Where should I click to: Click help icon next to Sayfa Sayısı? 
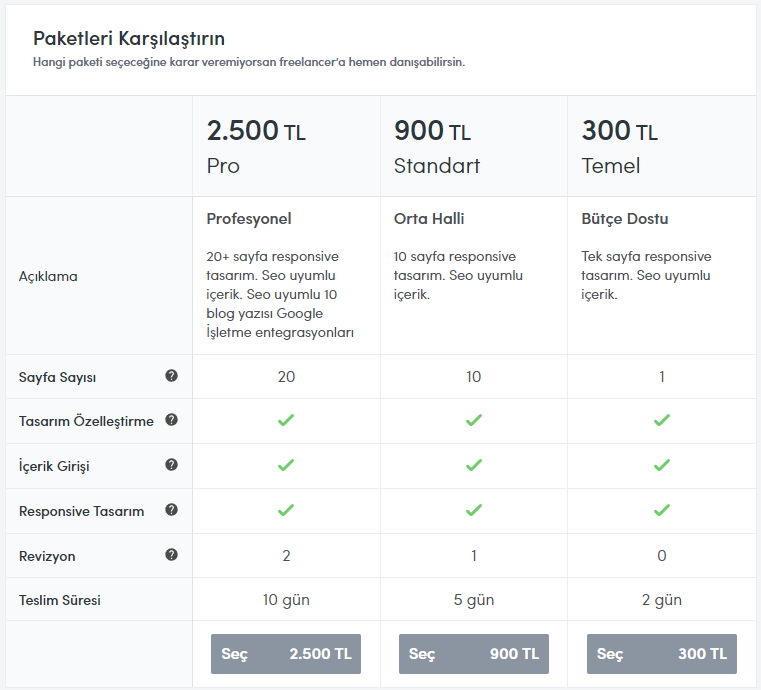pos(171,376)
